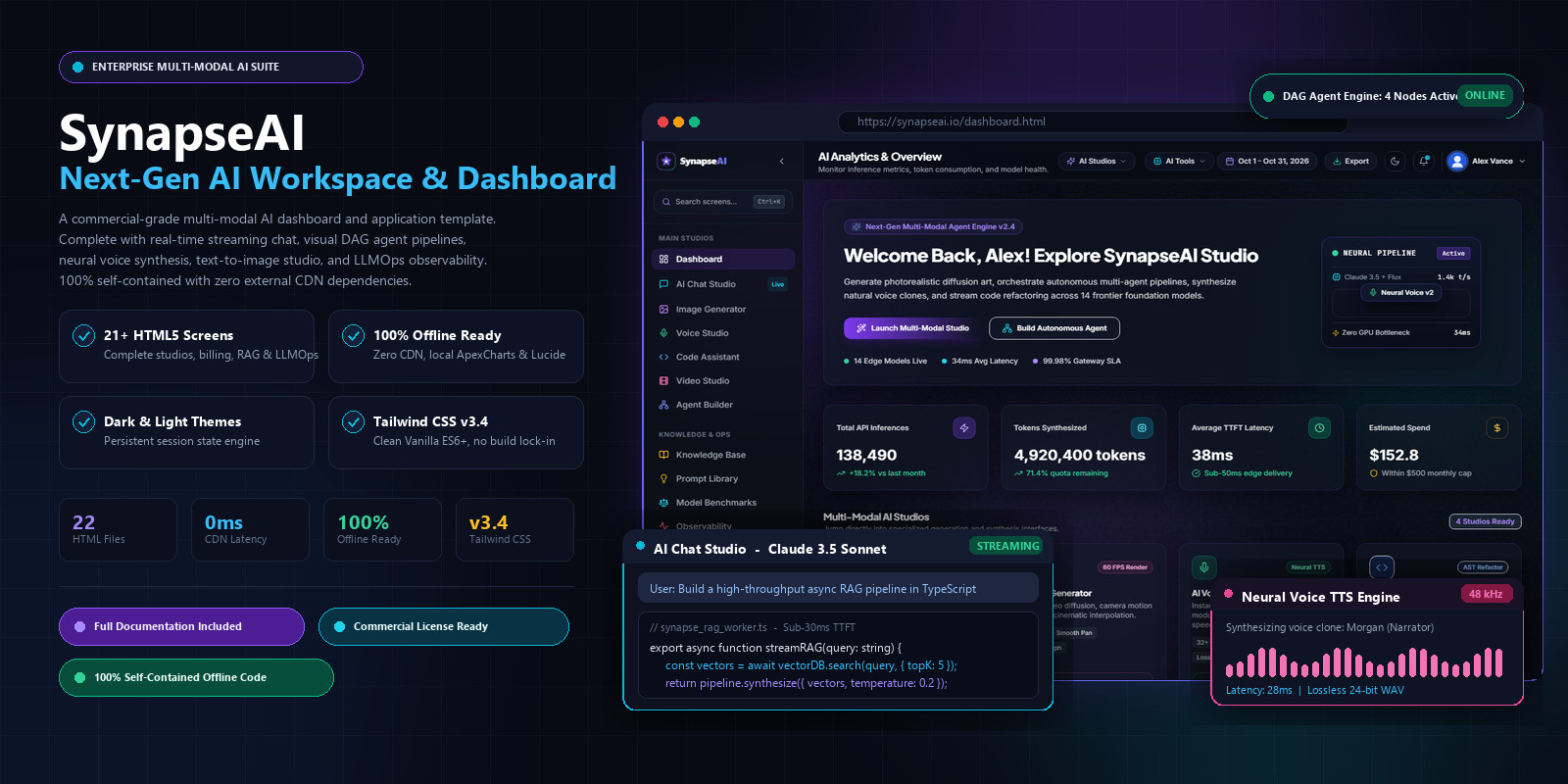Click the "38ms" latency value

(1212, 455)
